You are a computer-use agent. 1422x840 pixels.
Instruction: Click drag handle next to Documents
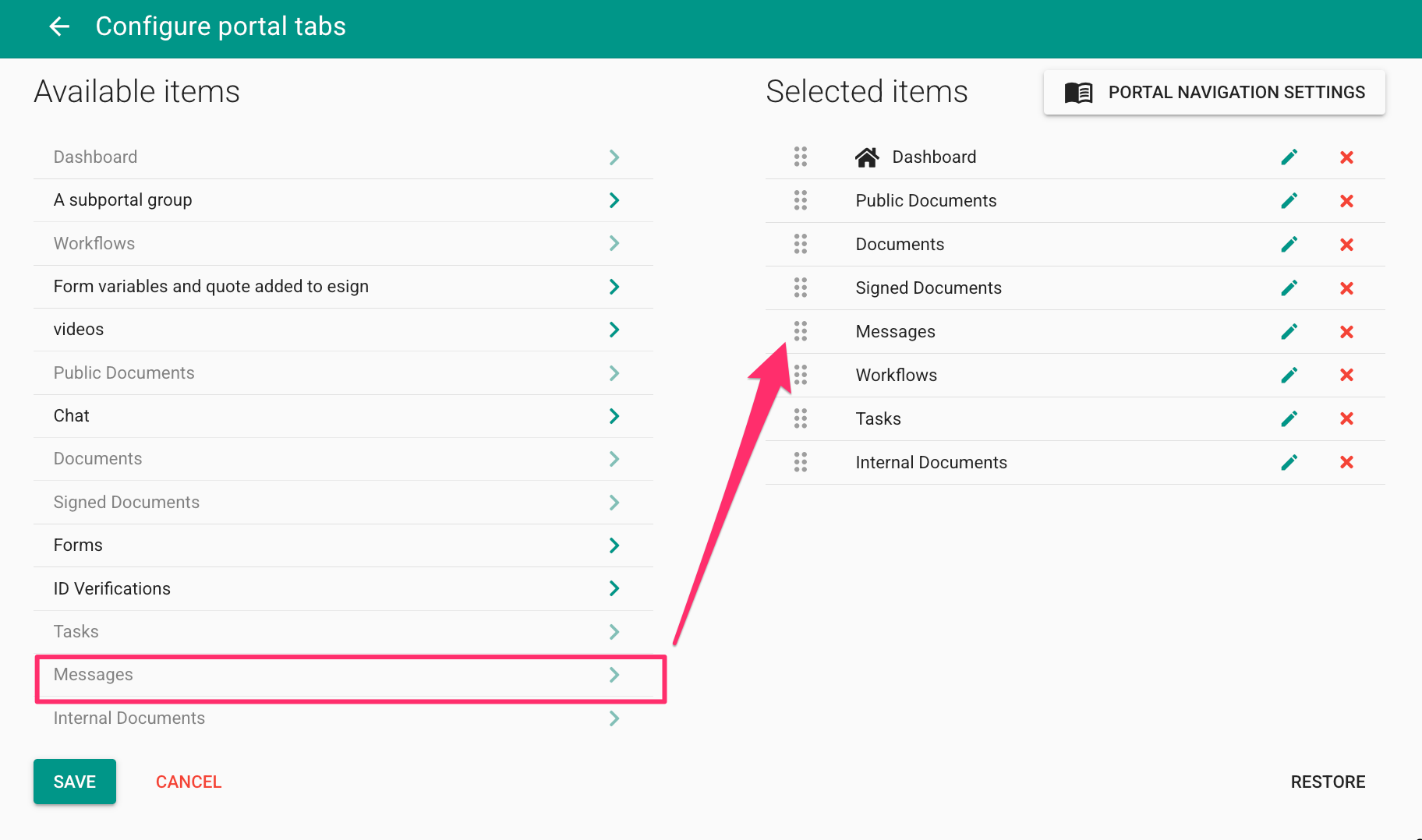[801, 245]
